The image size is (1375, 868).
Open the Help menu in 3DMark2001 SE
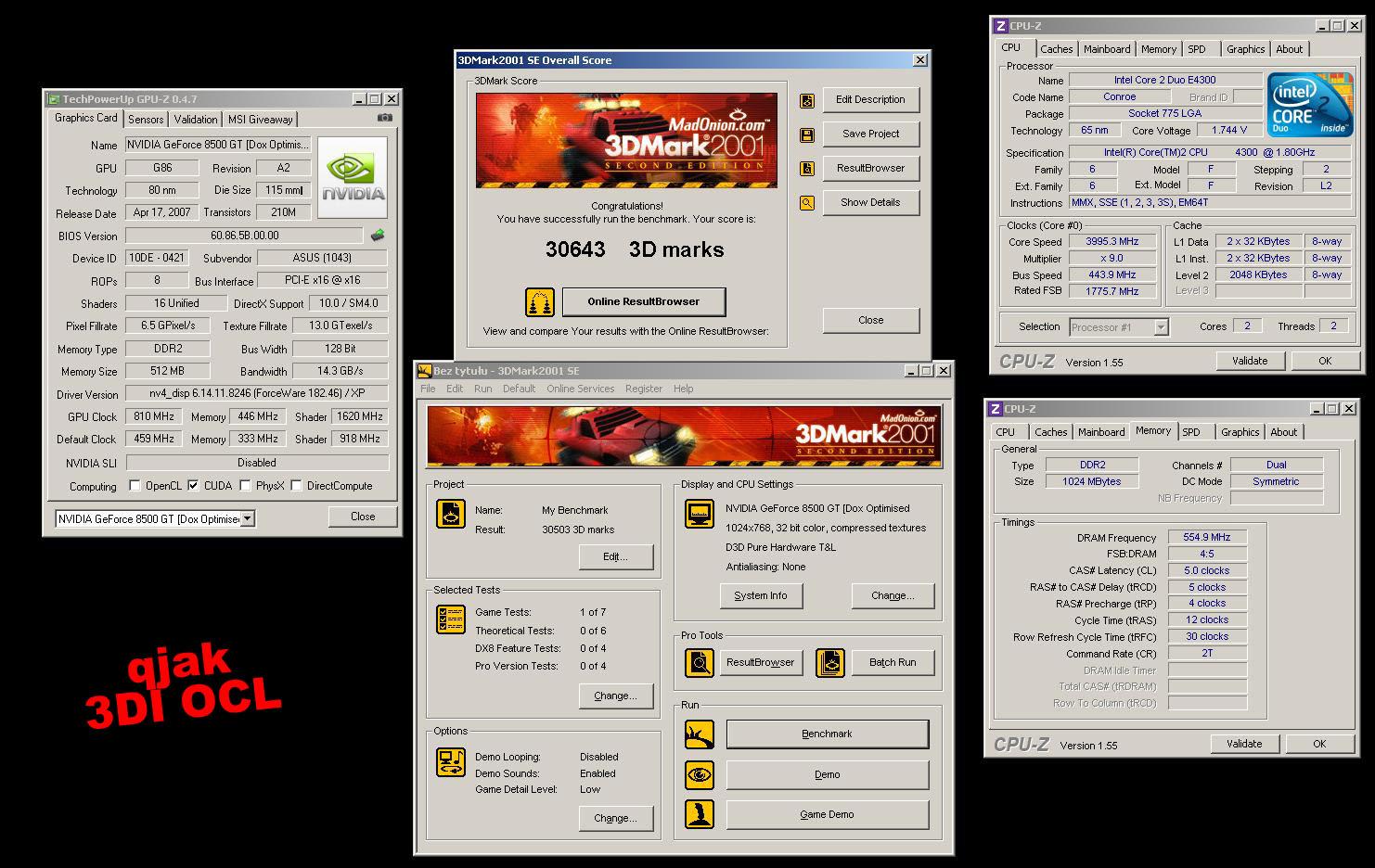point(684,389)
